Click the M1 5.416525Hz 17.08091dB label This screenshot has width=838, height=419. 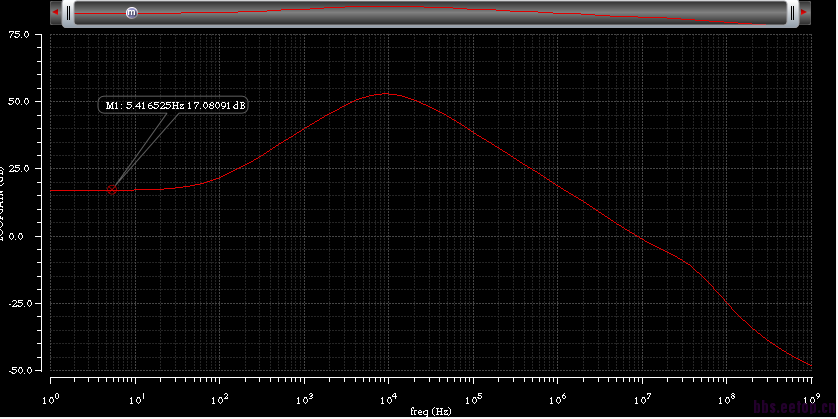174,105
